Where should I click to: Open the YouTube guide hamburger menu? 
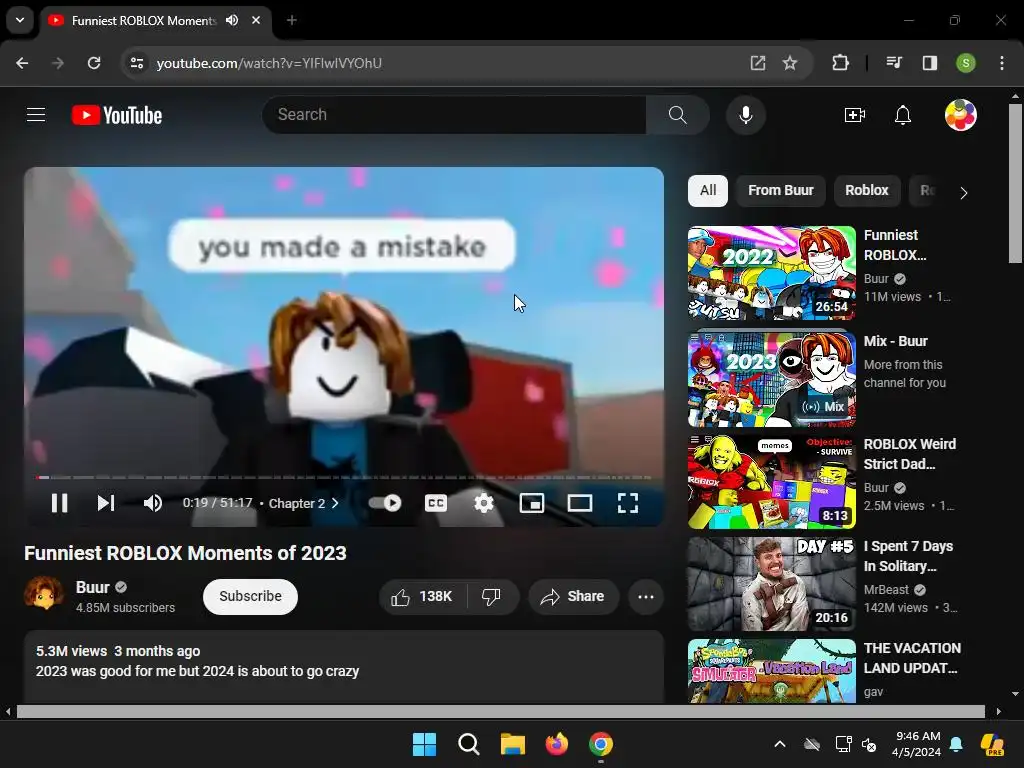point(36,115)
